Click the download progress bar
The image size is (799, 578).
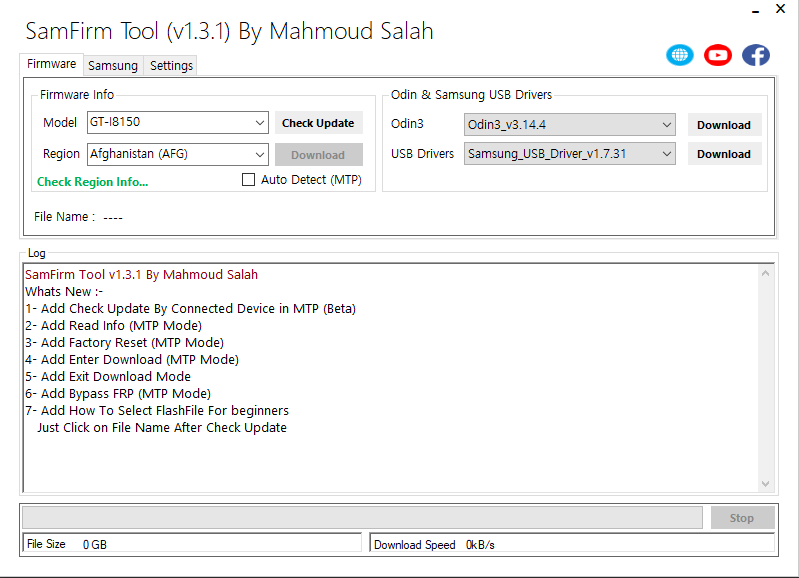coord(362,518)
